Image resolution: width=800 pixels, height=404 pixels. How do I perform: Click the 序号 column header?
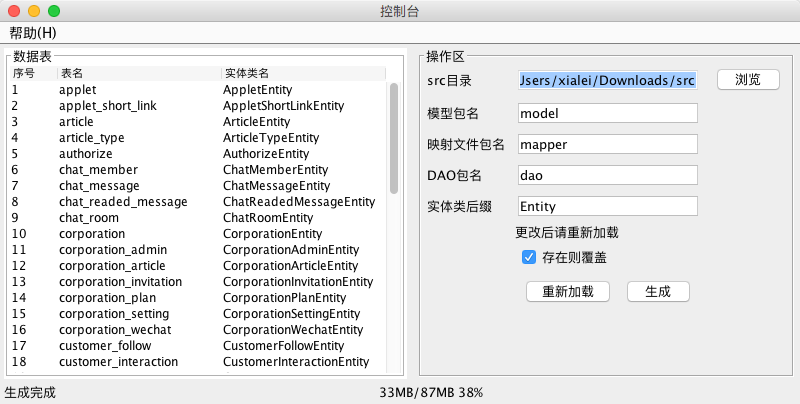[x=23, y=73]
